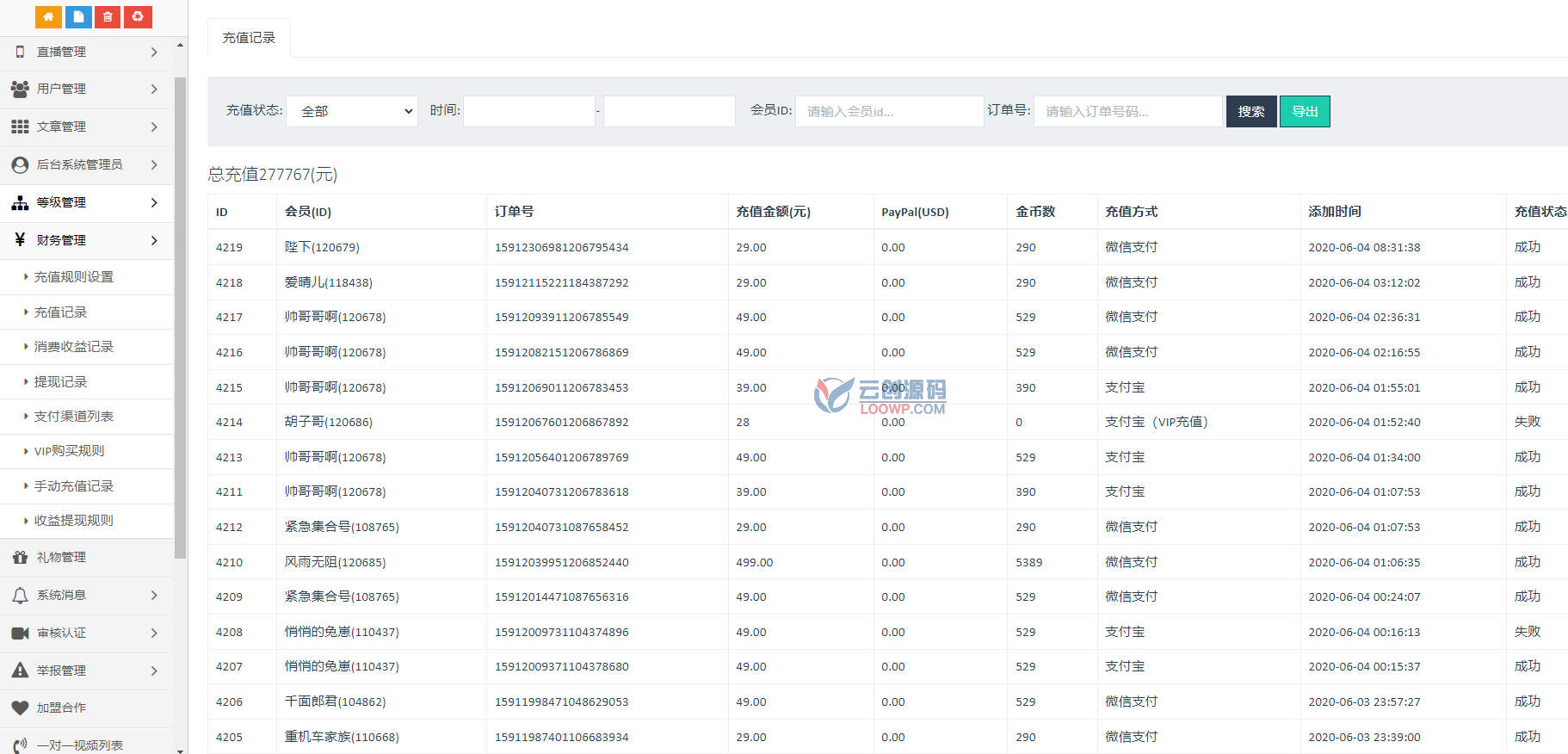The height and width of the screenshot is (754, 1568).
Task: Expand the 等级管理 menu chevron
Action: pos(154,202)
